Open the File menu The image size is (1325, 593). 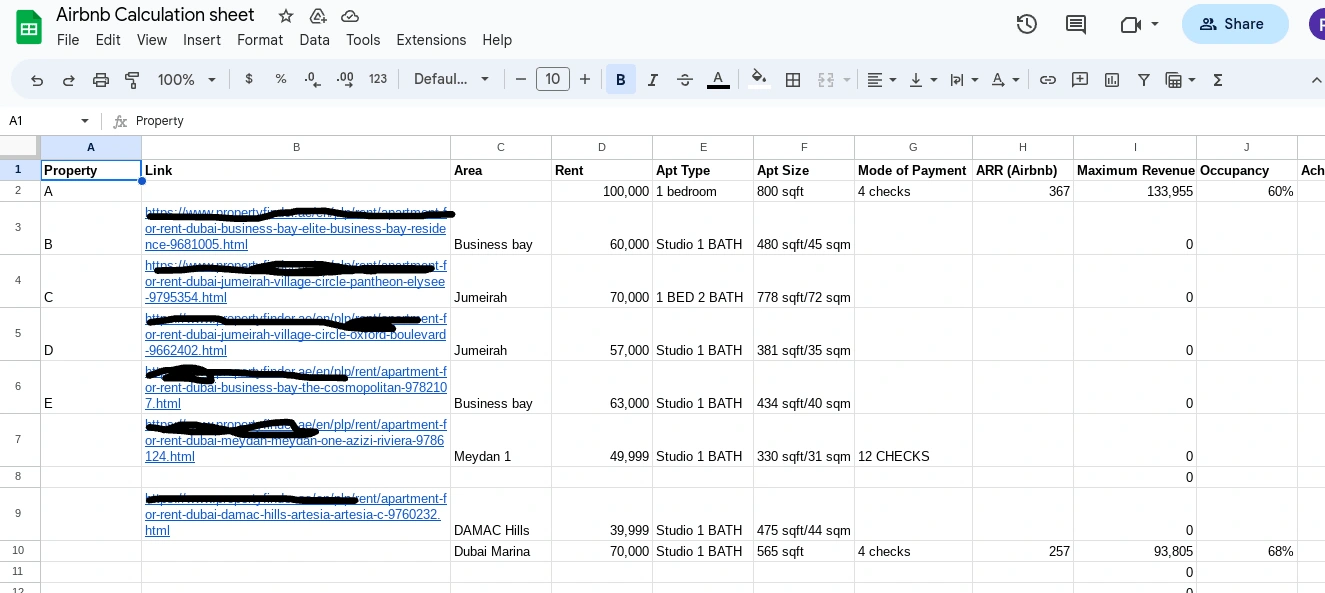[x=68, y=40]
